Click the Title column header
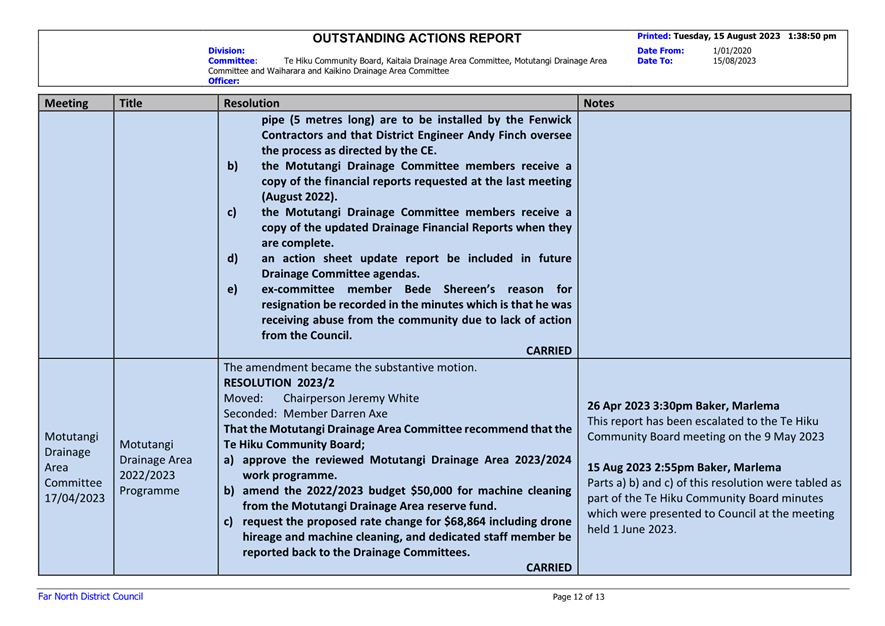The image size is (885, 626). click(131, 102)
